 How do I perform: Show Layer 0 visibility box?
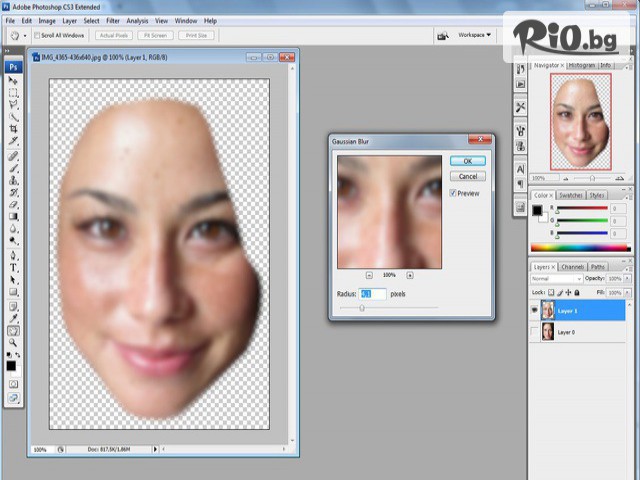tap(533, 332)
